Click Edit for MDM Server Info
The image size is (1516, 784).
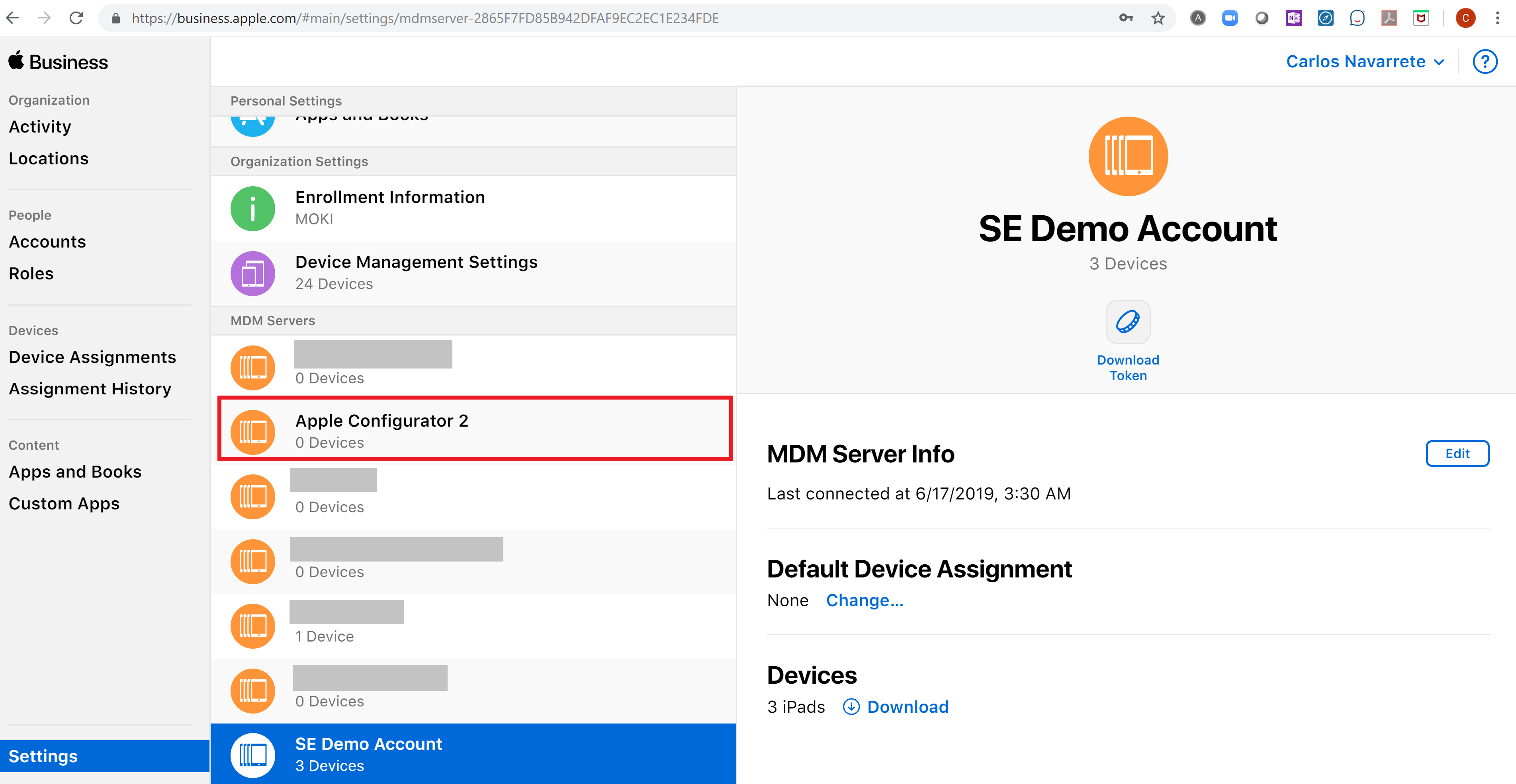[x=1457, y=453]
